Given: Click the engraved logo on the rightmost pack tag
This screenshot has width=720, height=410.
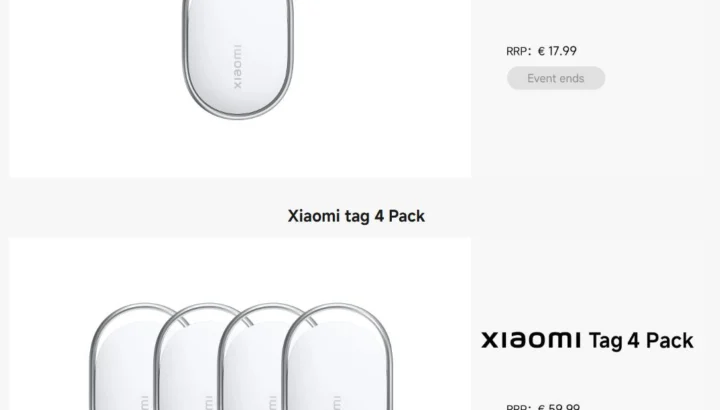Looking at the screenshot, I should coord(338,403).
